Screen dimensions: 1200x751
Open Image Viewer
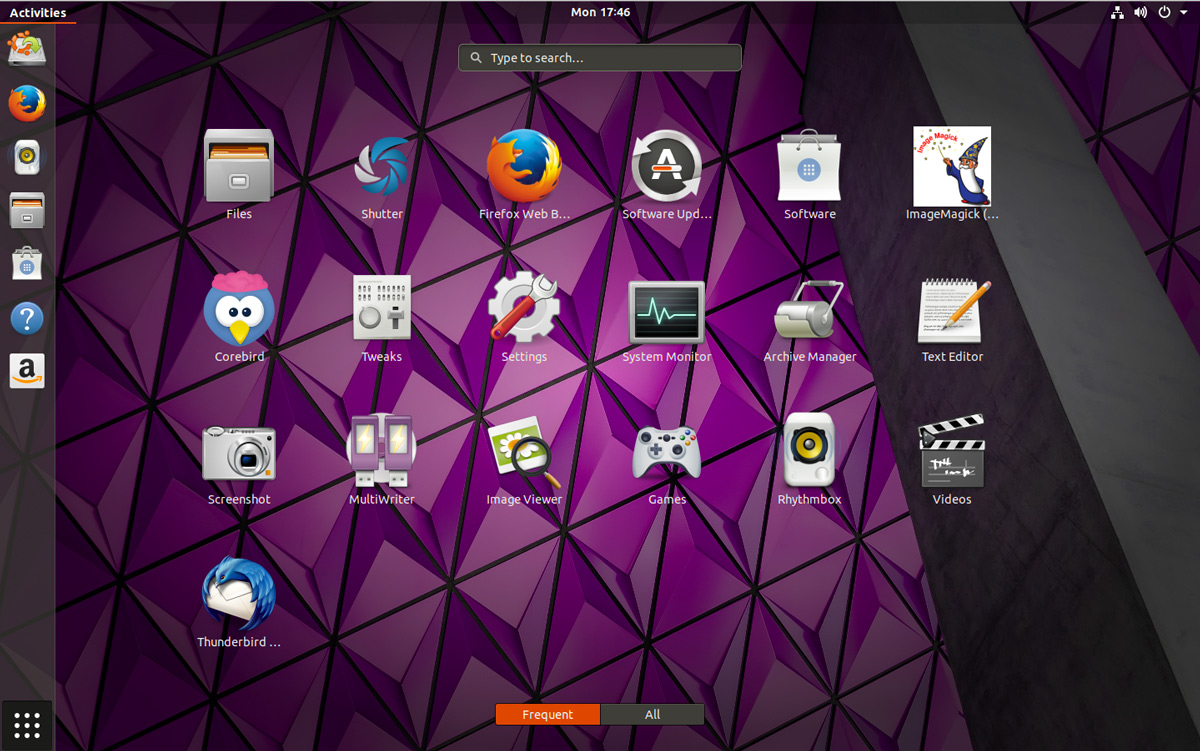(x=524, y=452)
